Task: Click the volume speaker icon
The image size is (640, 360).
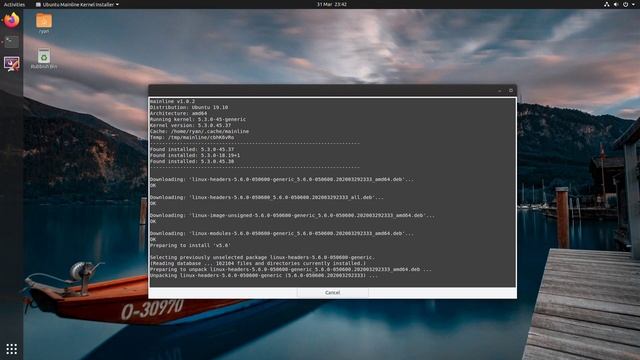Action: point(616,4)
